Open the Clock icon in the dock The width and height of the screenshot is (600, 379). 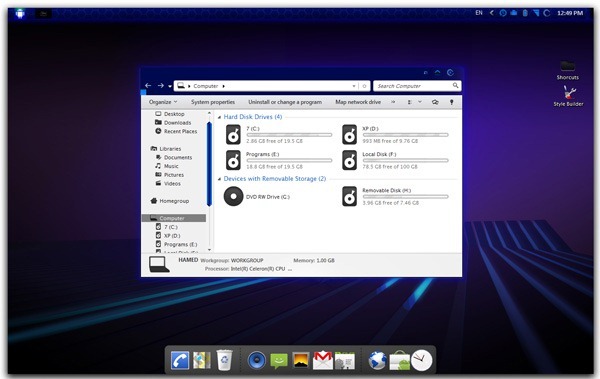(x=422, y=360)
